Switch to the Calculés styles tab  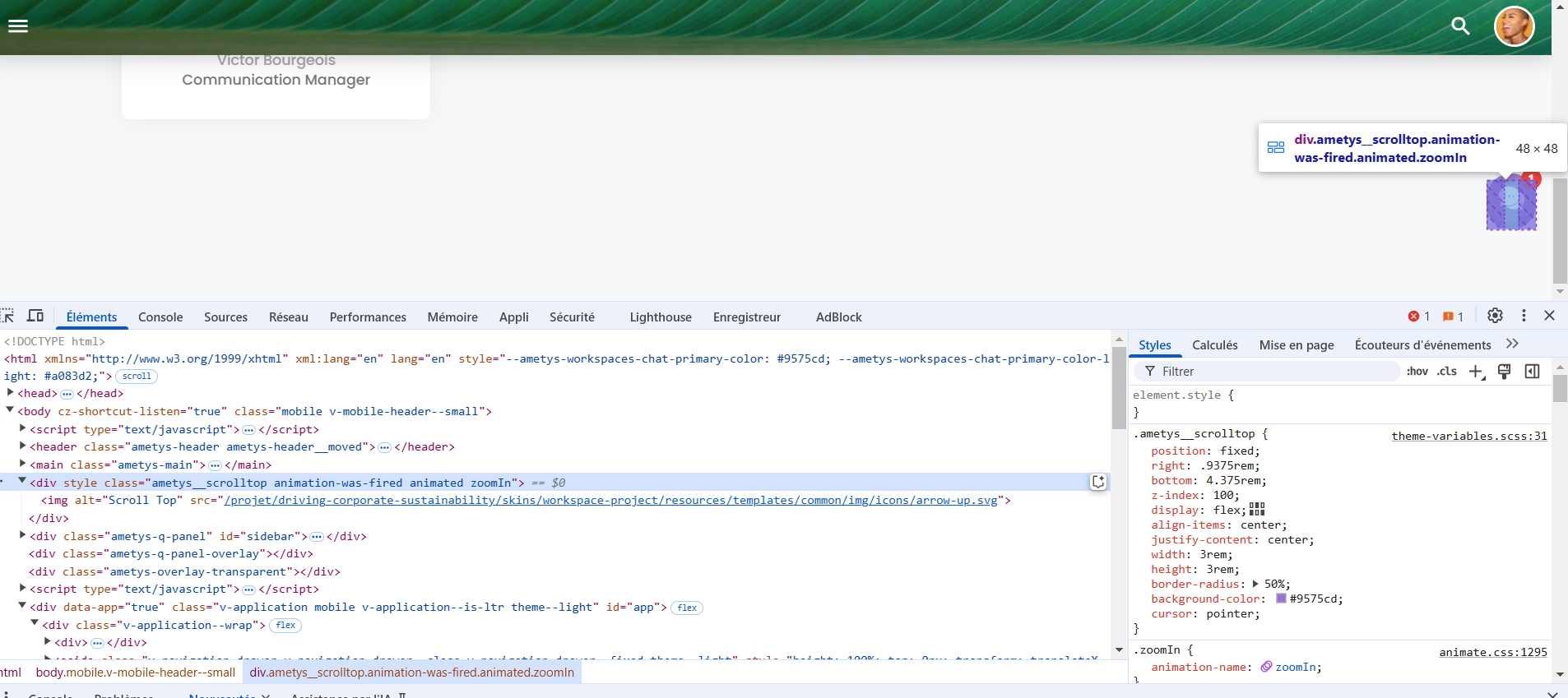point(1215,345)
